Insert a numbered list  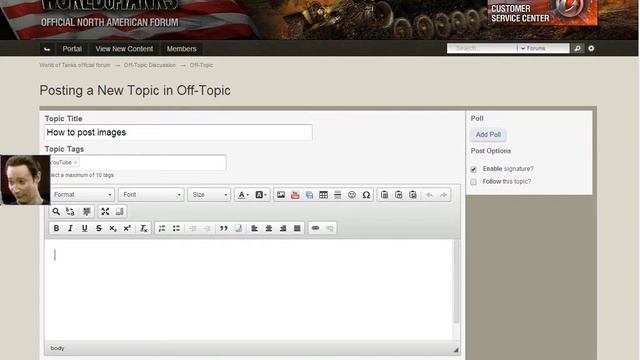click(x=162, y=228)
